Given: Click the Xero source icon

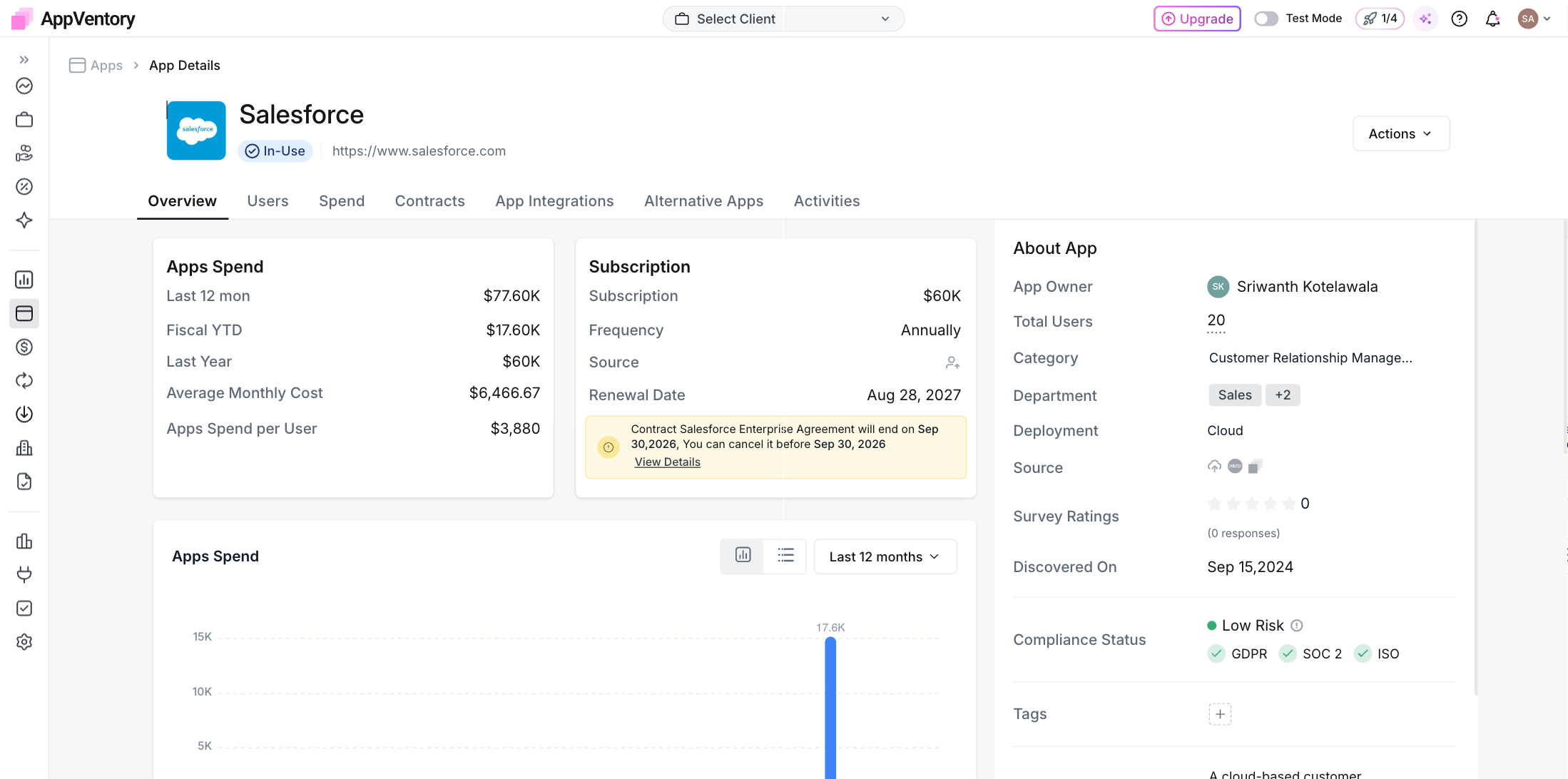Looking at the screenshot, I should [1235, 467].
